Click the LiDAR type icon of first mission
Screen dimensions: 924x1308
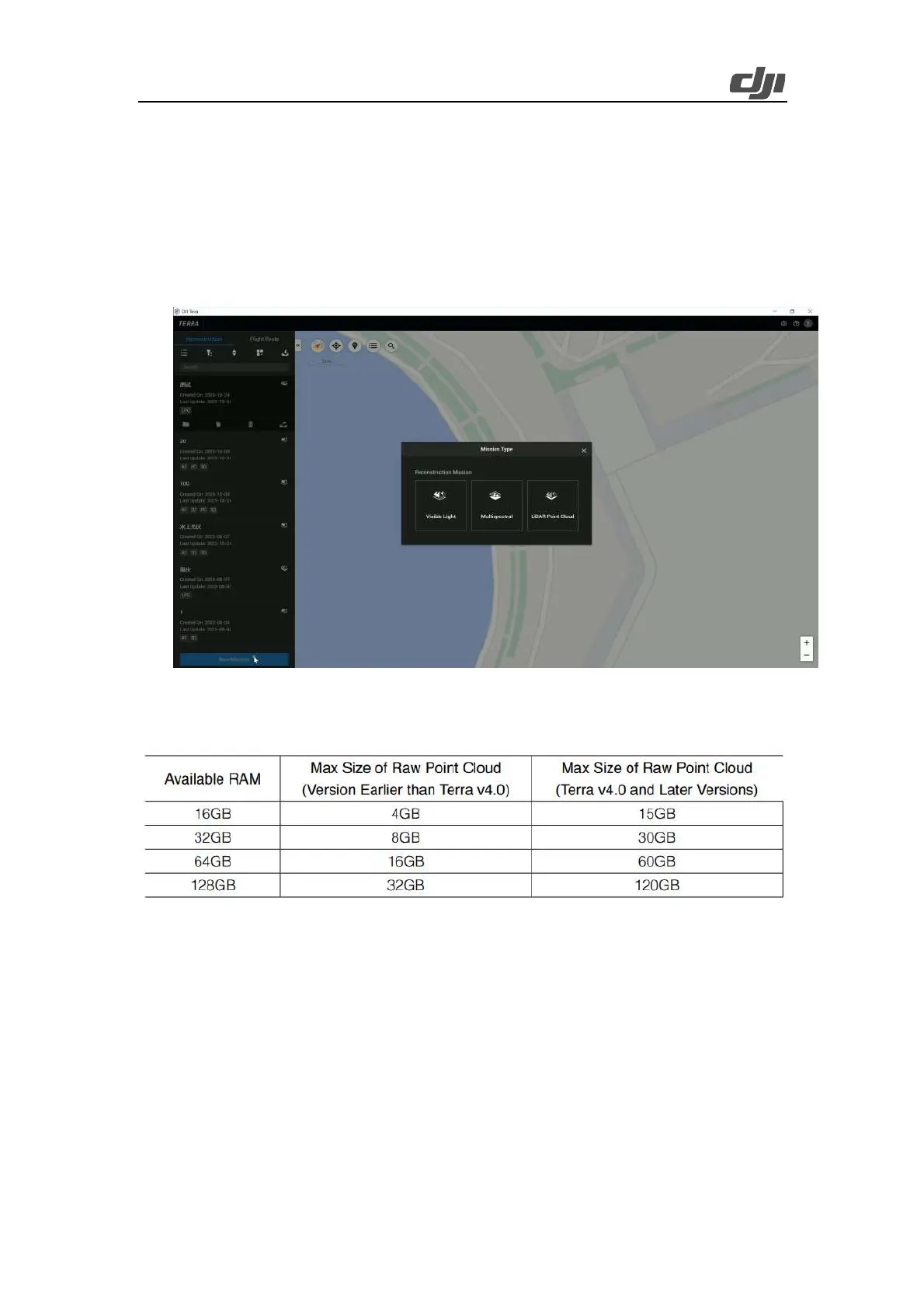[x=284, y=384]
